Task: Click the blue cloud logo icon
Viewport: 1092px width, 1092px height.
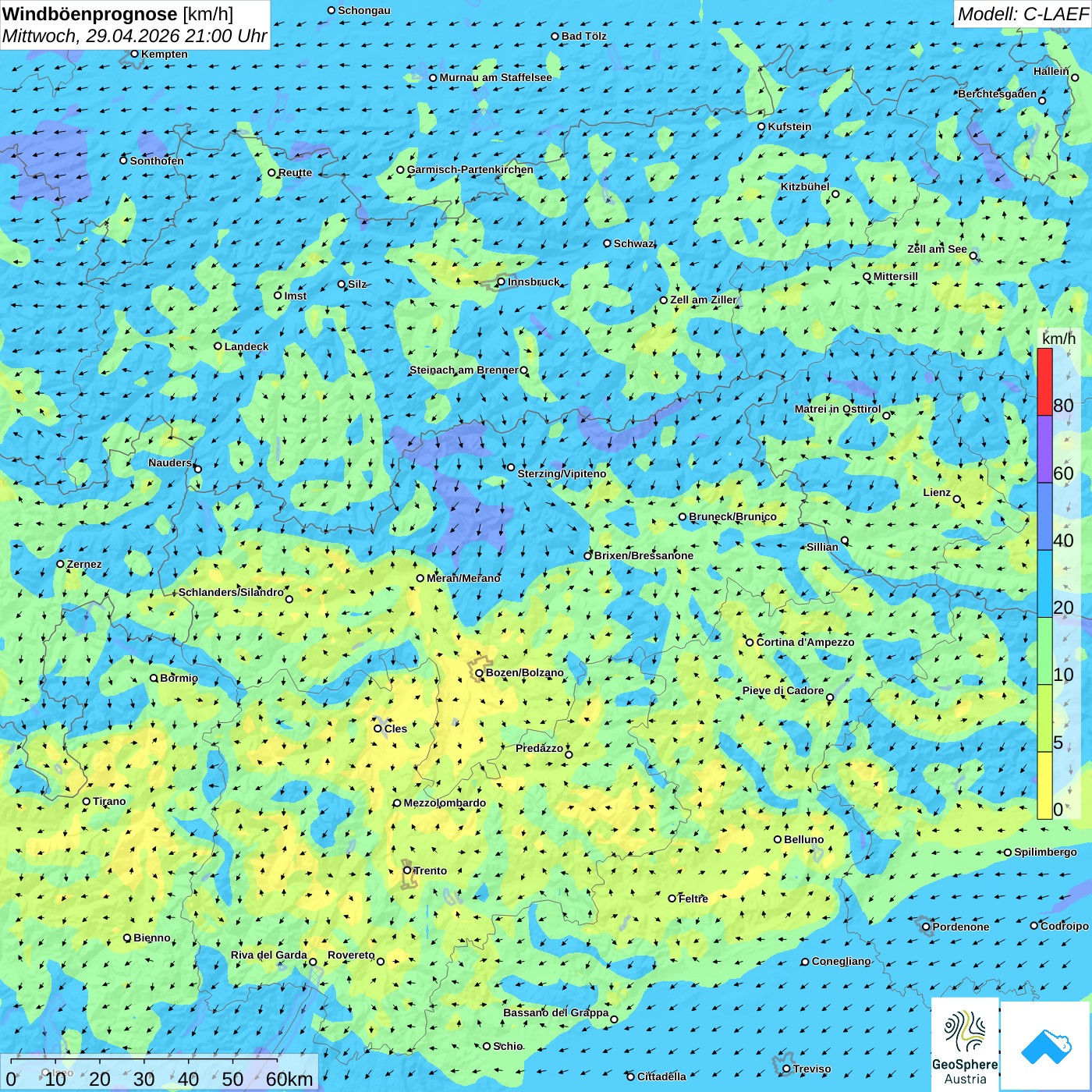Action: click(1046, 1047)
